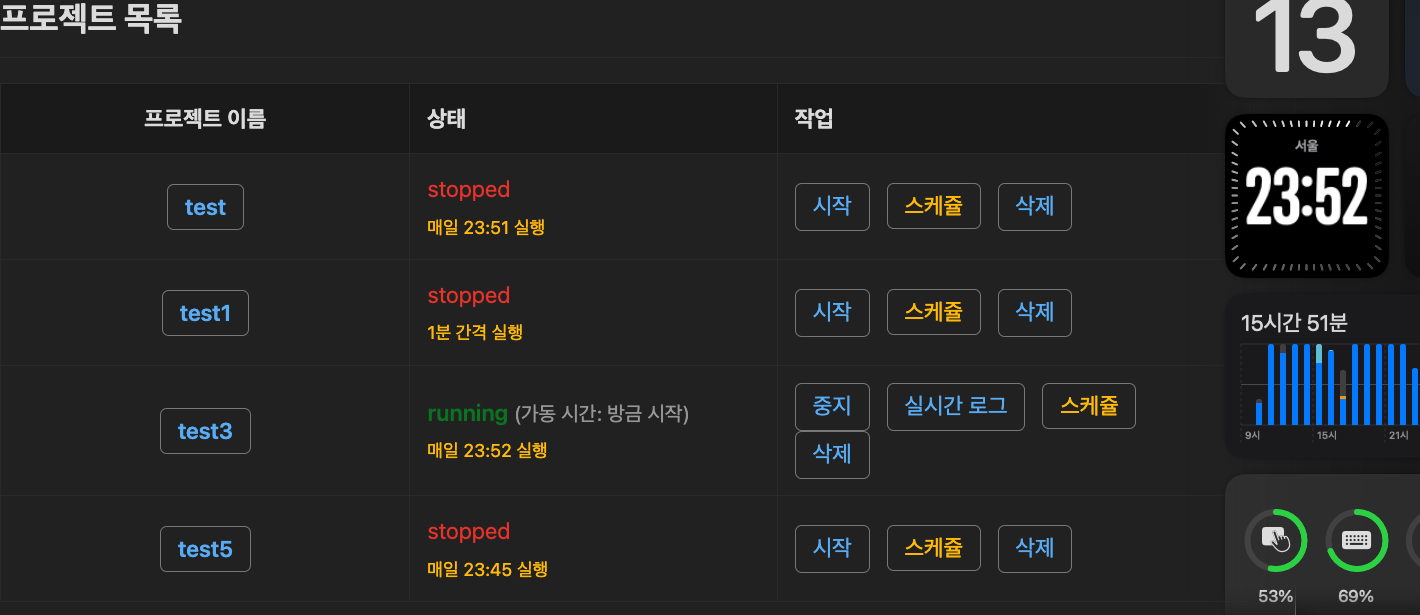
Task: Click the Seoul 23:52 clock widget
Action: pyautogui.click(x=1306, y=196)
